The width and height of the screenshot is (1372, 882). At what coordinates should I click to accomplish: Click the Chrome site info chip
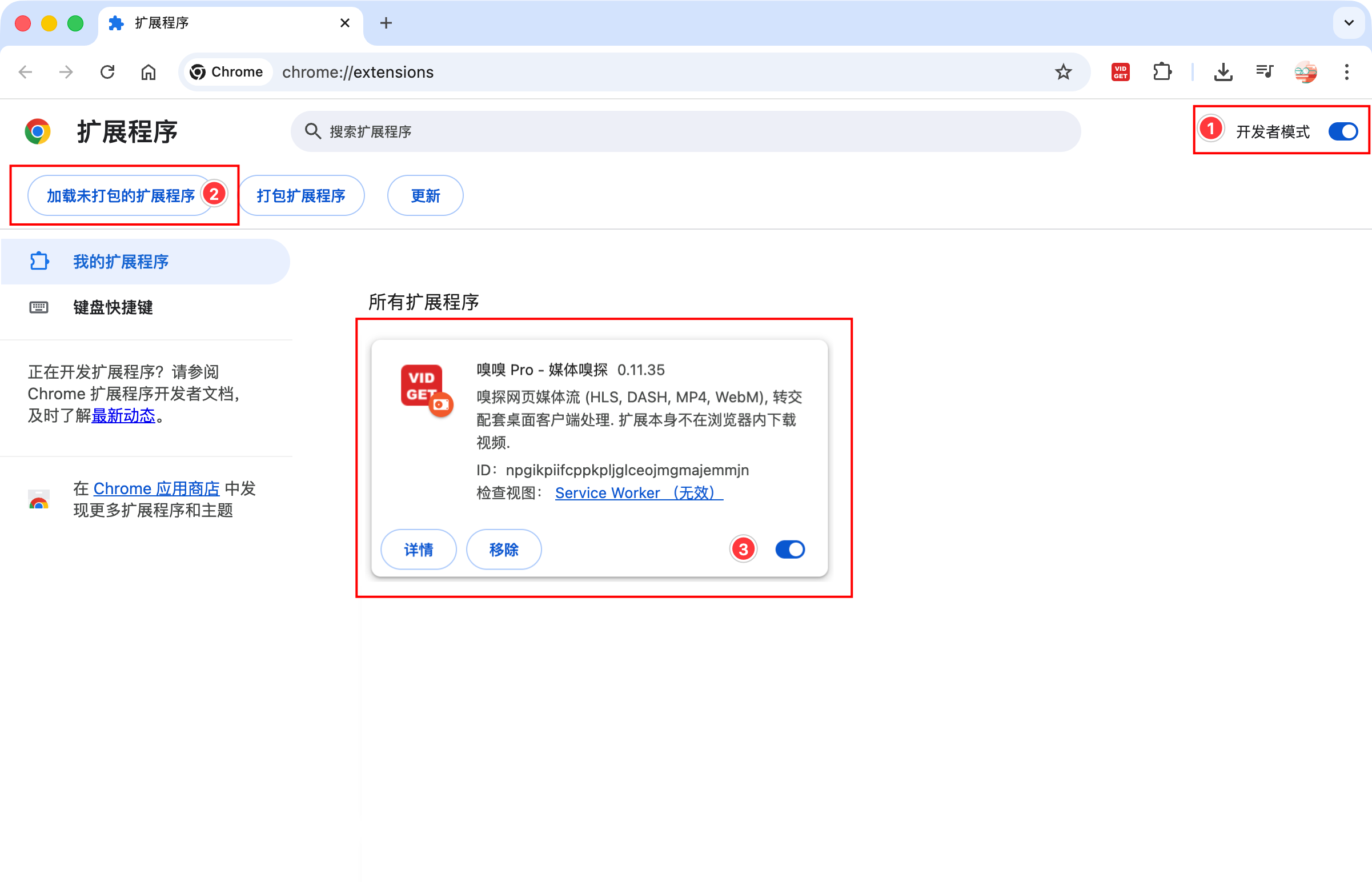227,72
